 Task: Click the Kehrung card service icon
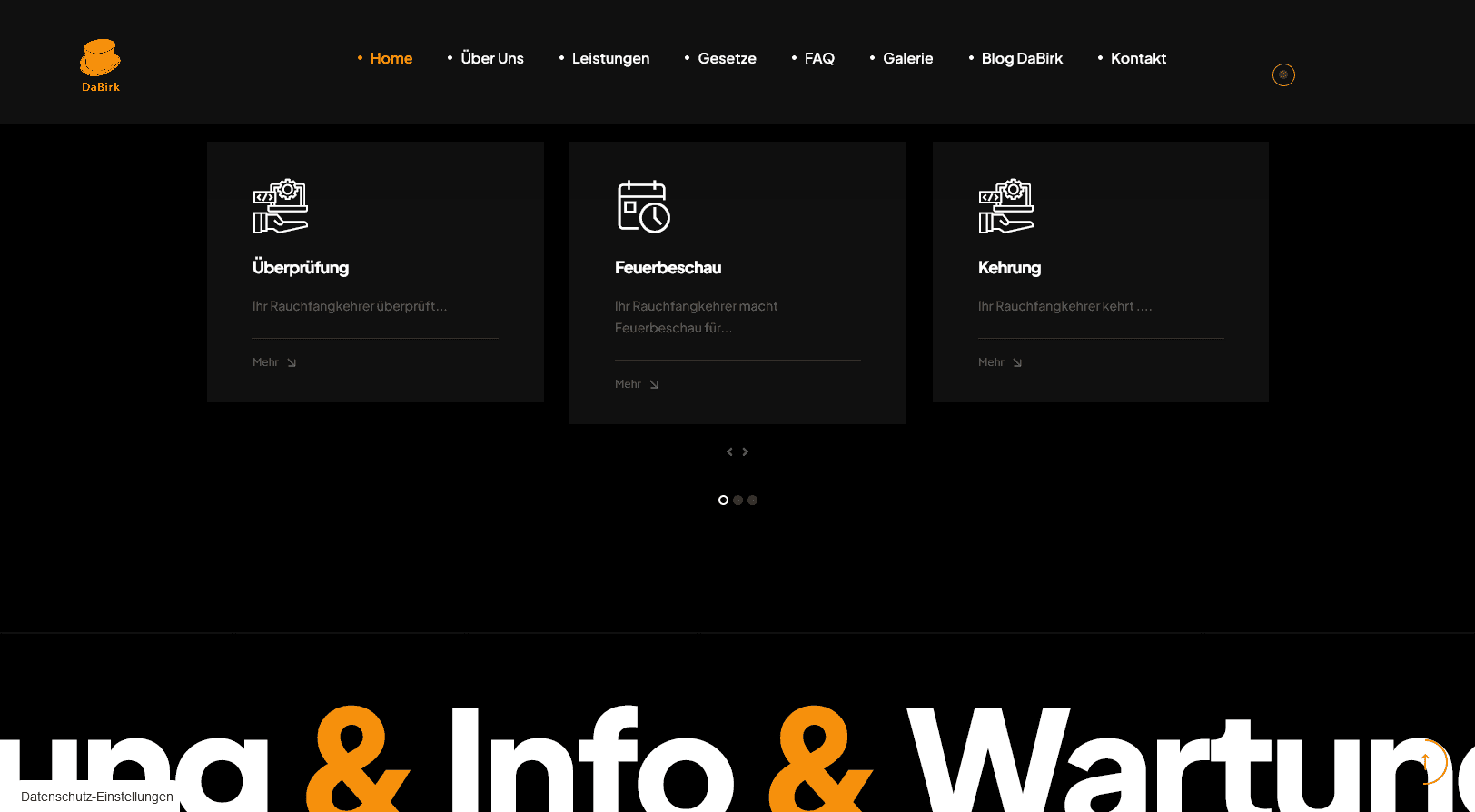pyautogui.click(x=1005, y=206)
